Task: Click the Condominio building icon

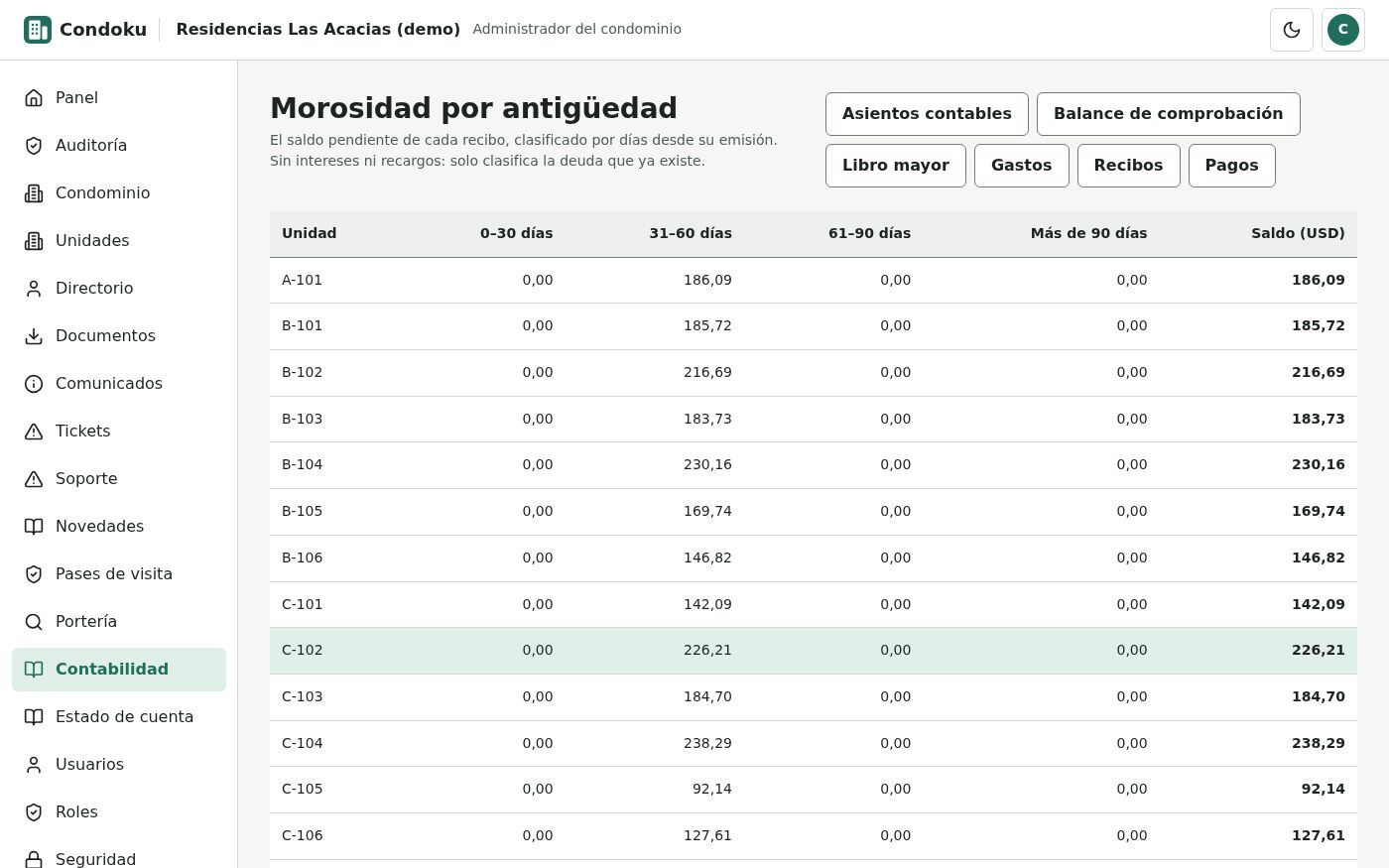Action: [34, 192]
